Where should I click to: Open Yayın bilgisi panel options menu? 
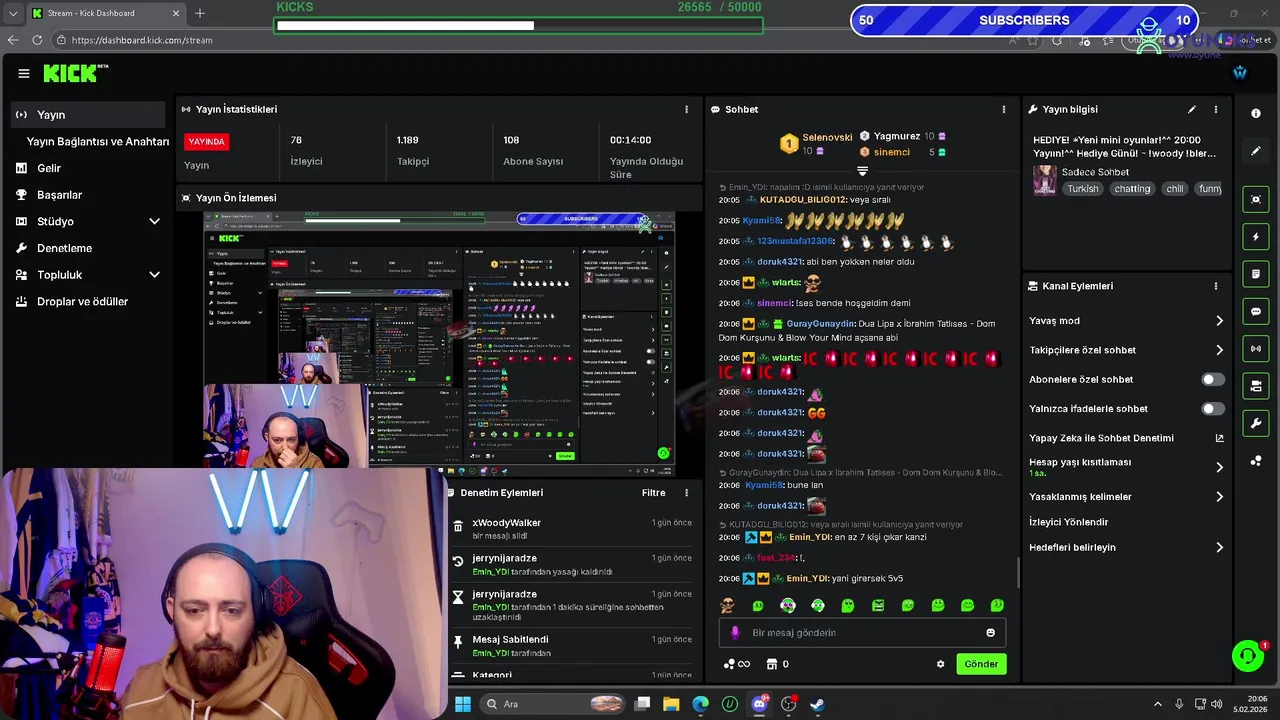tap(1216, 109)
